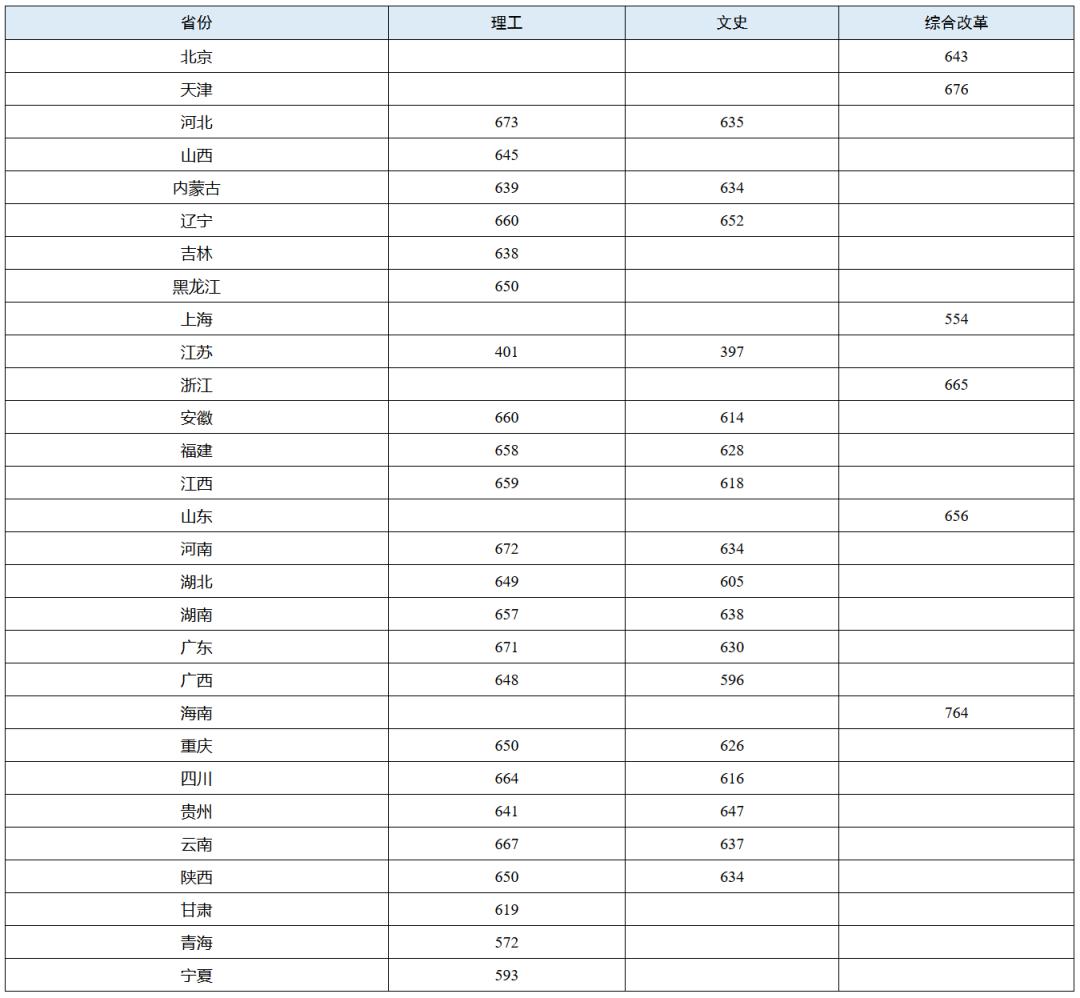1080x998 pixels.
Task: Click 上海's 综合改革 score 554
Action: pyautogui.click(x=955, y=320)
